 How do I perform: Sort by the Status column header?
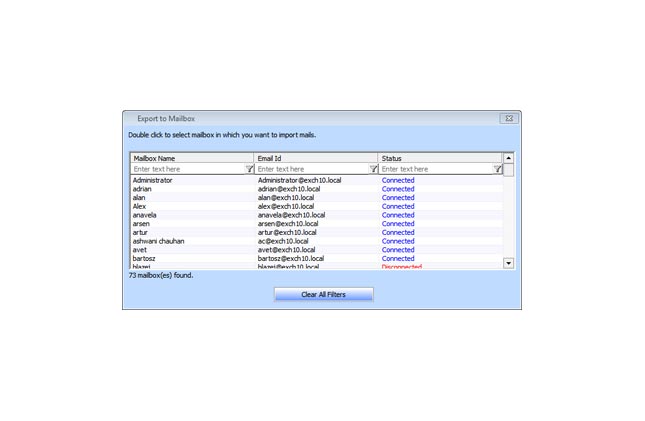coord(440,158)
